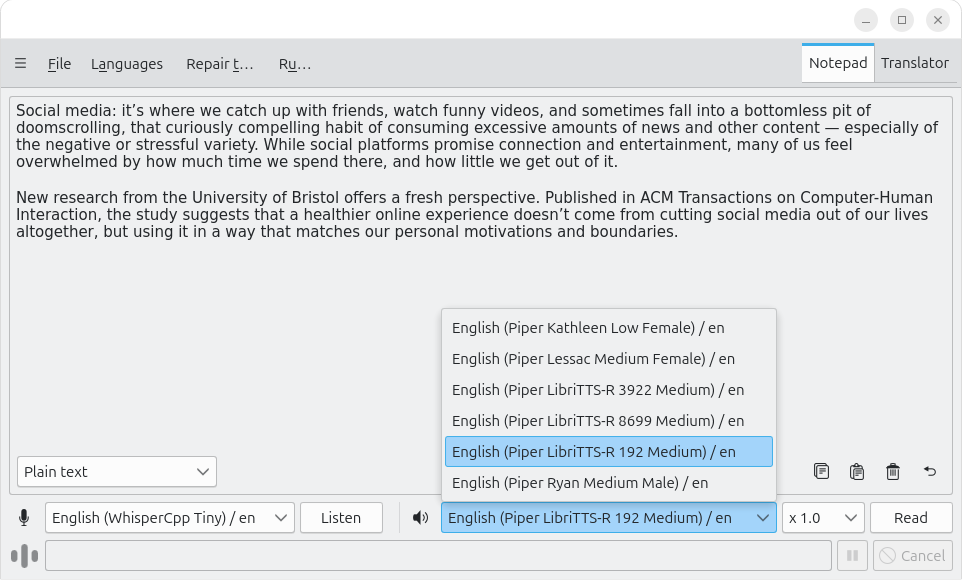Click the speaker volume icon

click(420, 518)
